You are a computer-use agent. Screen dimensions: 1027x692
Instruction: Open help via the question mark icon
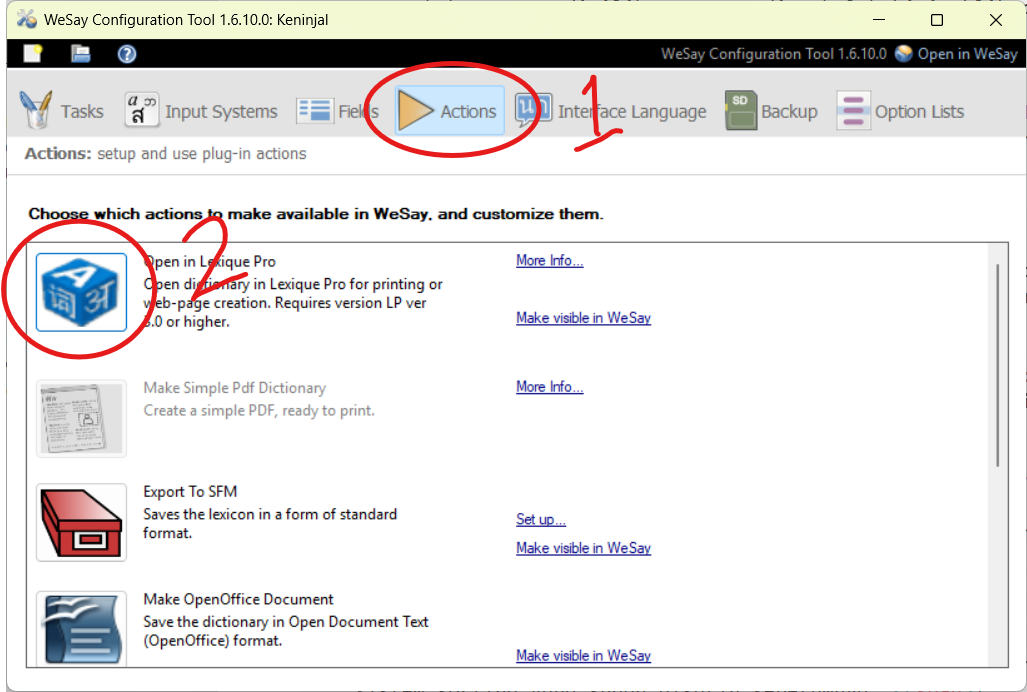[x=127, y=54]
